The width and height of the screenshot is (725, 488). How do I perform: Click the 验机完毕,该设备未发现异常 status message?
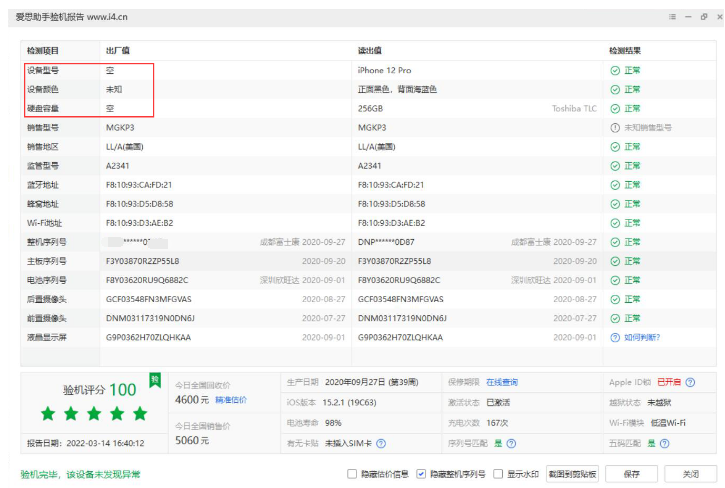[80, 474]
